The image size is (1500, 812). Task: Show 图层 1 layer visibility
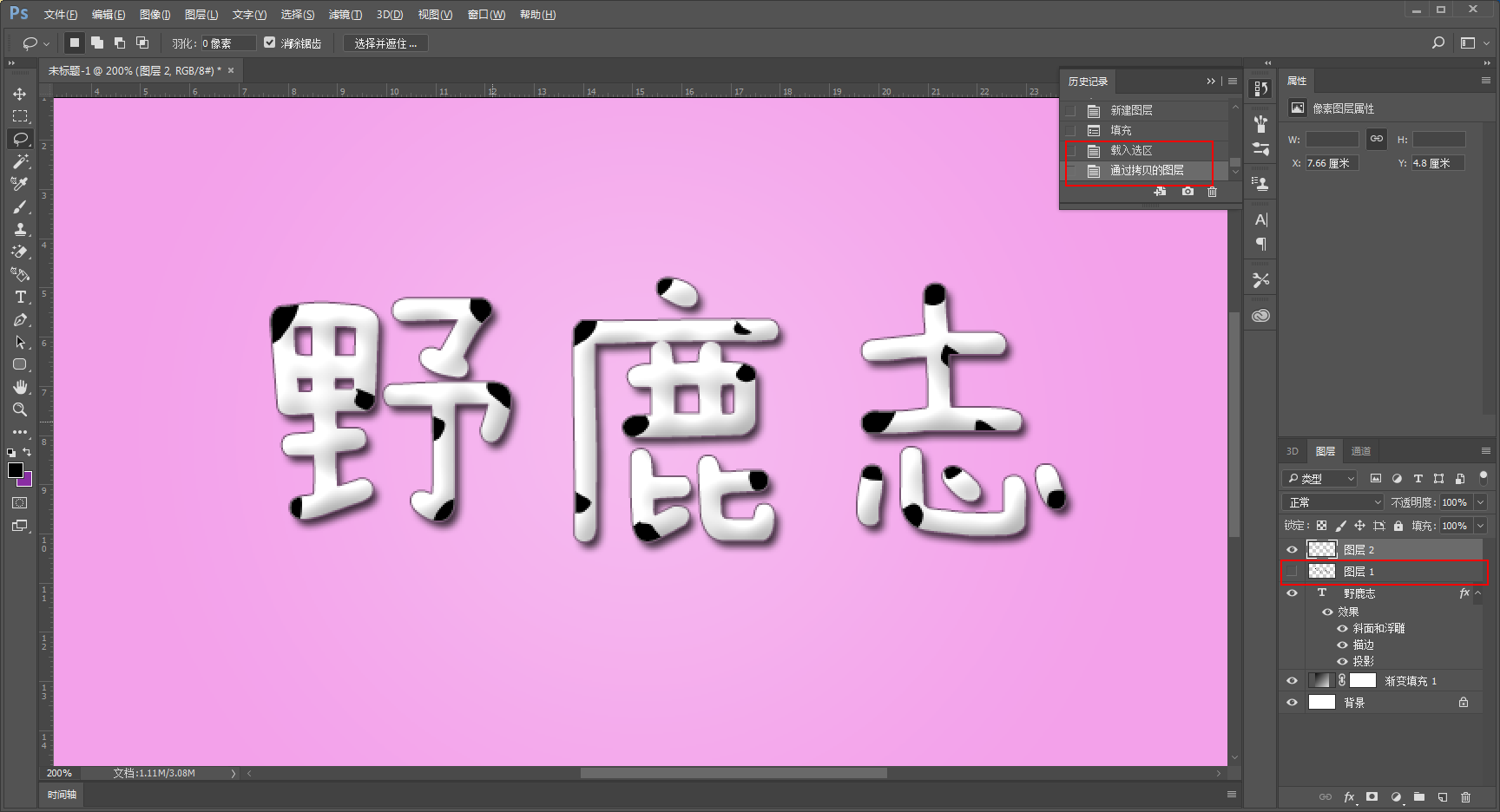tap(1292, 571)
